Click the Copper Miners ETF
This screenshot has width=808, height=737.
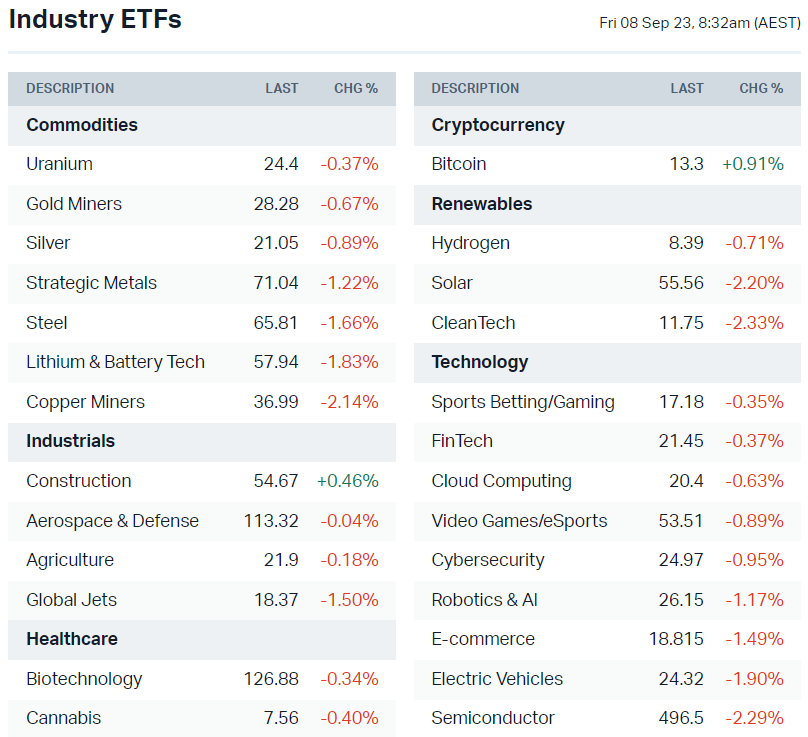(x=85, y=402)
